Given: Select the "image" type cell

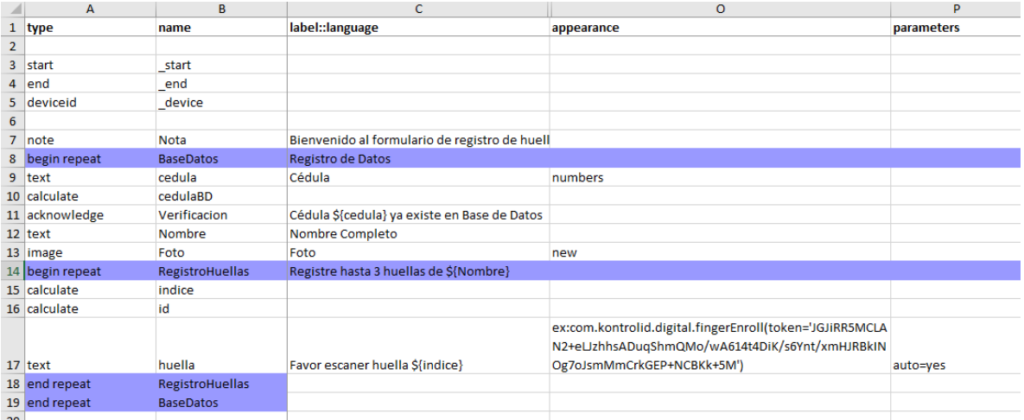Looking at the screenshot, I should point(90,252).
